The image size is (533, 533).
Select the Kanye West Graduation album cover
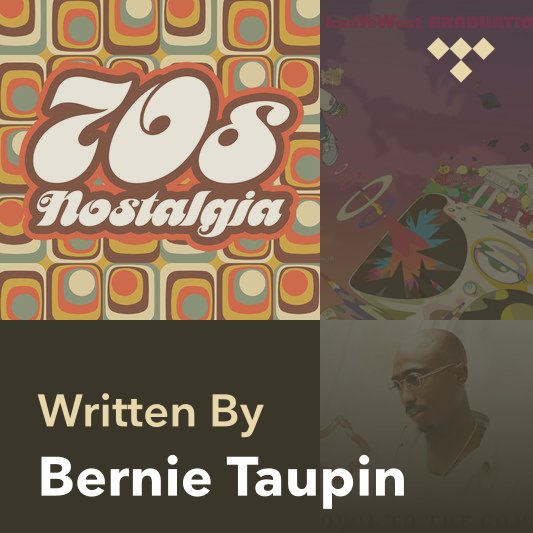(427, 160)
